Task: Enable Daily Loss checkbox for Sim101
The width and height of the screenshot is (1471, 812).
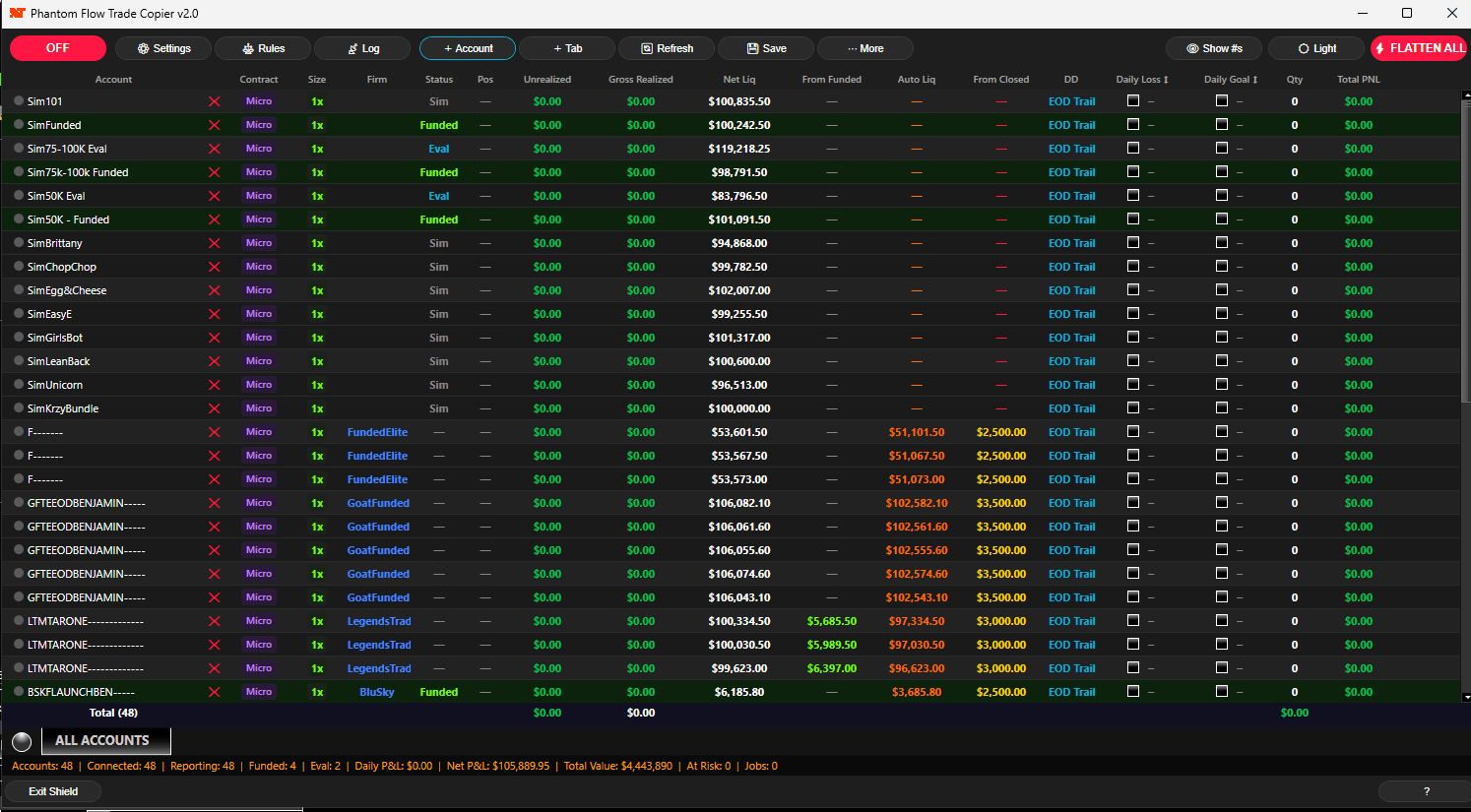Action: point(1132,100)
